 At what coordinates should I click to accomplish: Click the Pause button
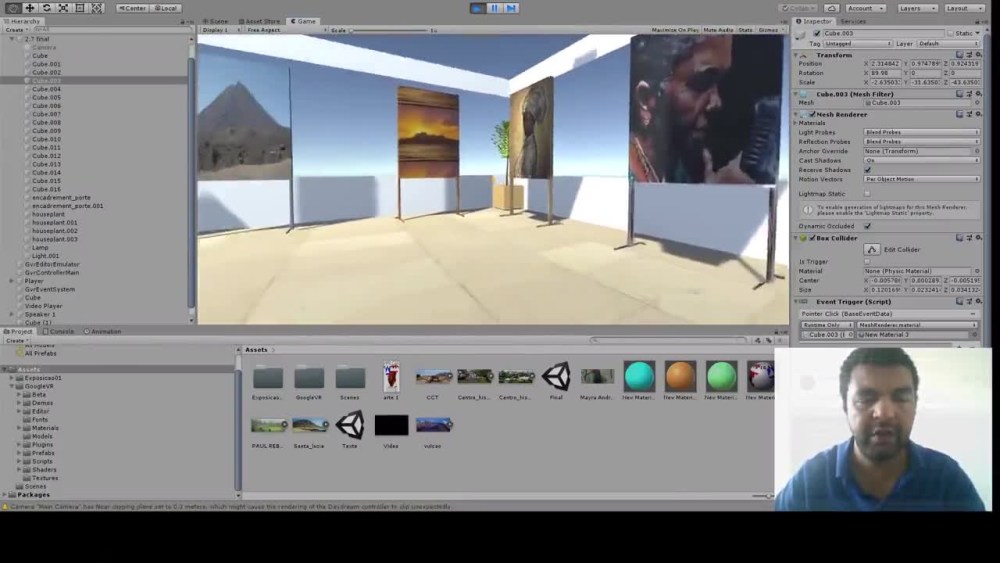(494, 8)
